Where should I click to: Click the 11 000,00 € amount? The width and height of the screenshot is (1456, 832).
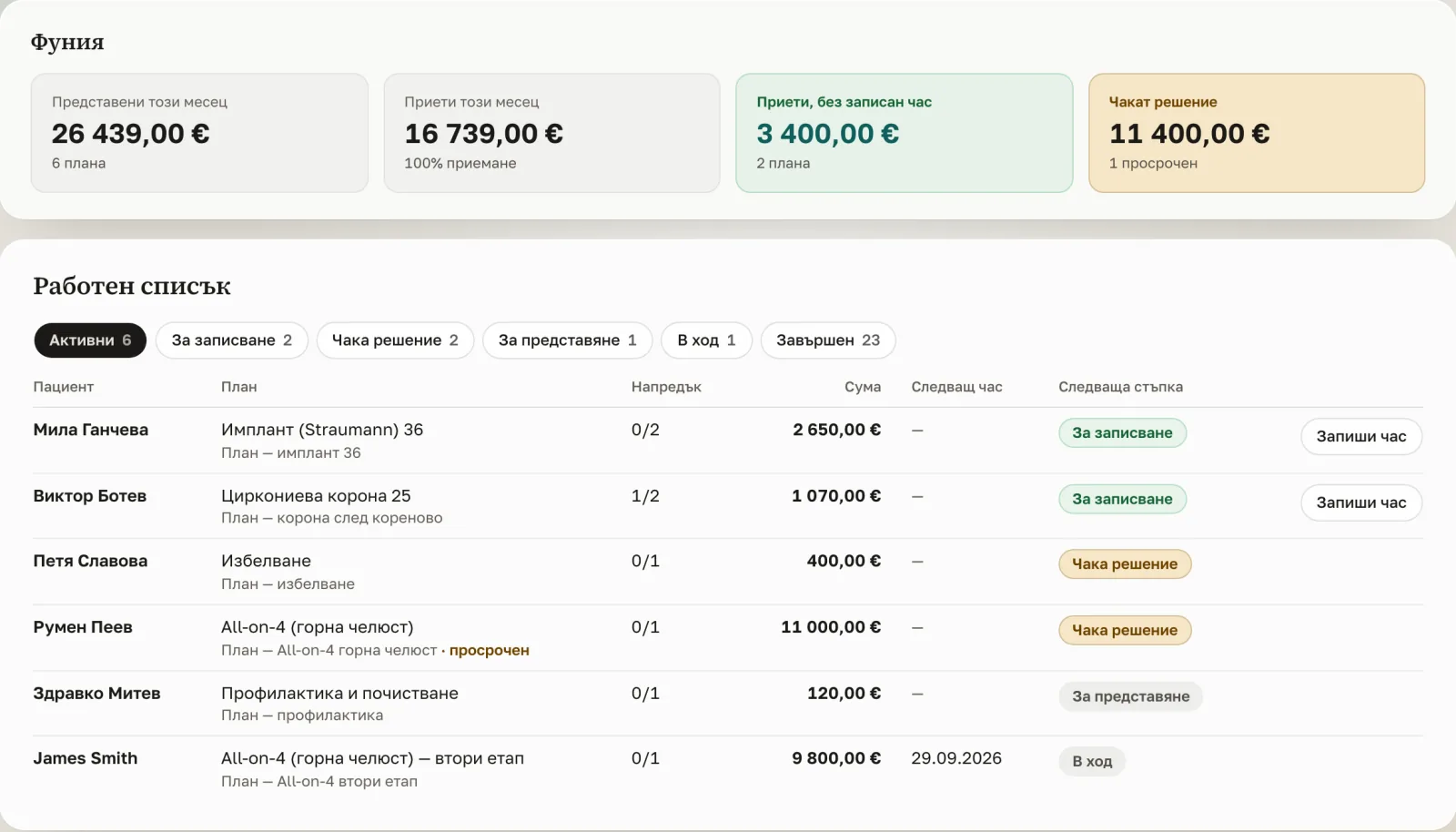pyautogui.click(x=831, y=627)
